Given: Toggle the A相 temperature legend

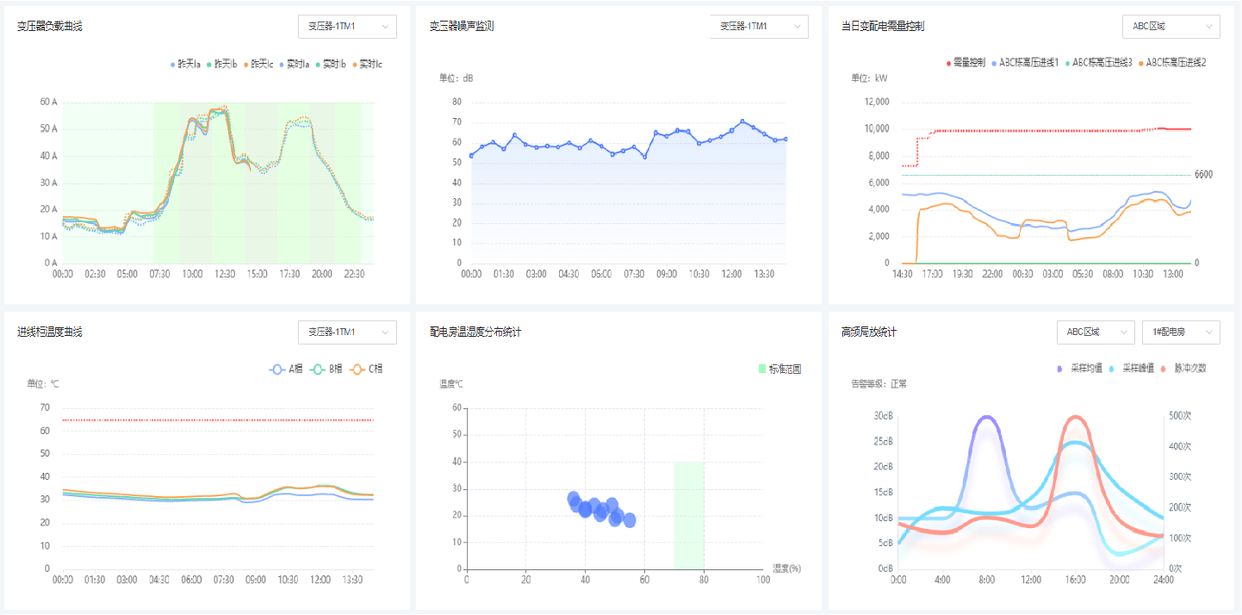Looking at the screenshot, I should pos(286,369).
